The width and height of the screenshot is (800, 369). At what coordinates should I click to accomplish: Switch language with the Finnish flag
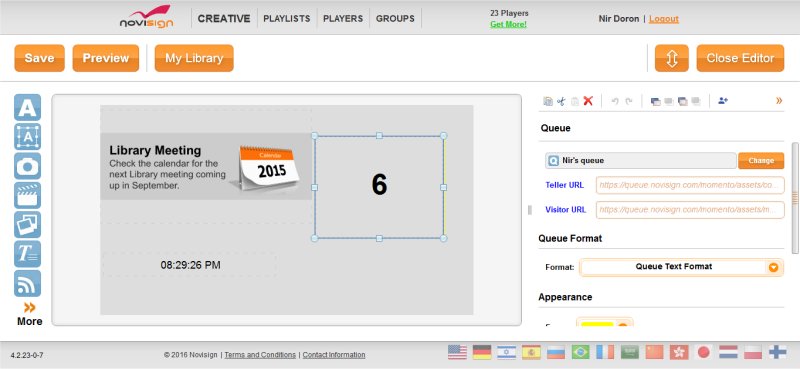(778, 352)
